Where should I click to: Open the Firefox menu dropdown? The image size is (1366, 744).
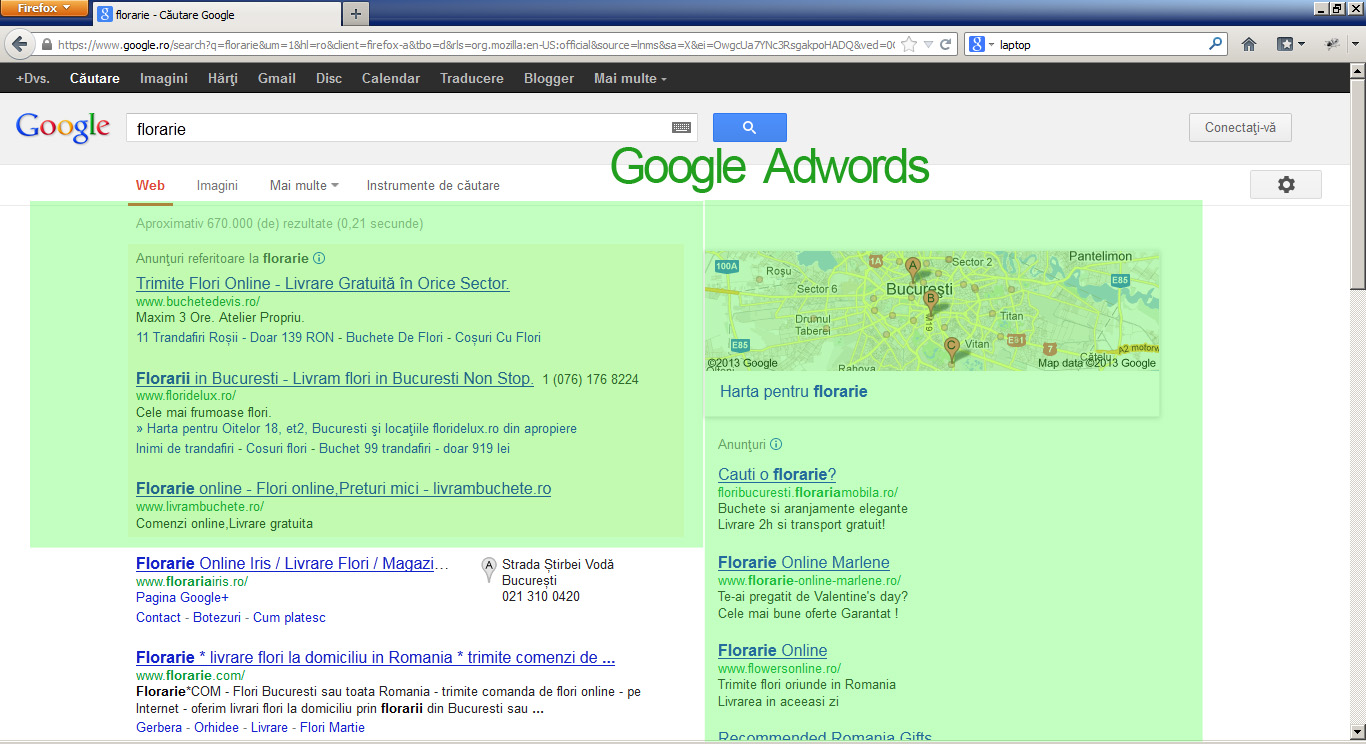(x=44, y=8)
